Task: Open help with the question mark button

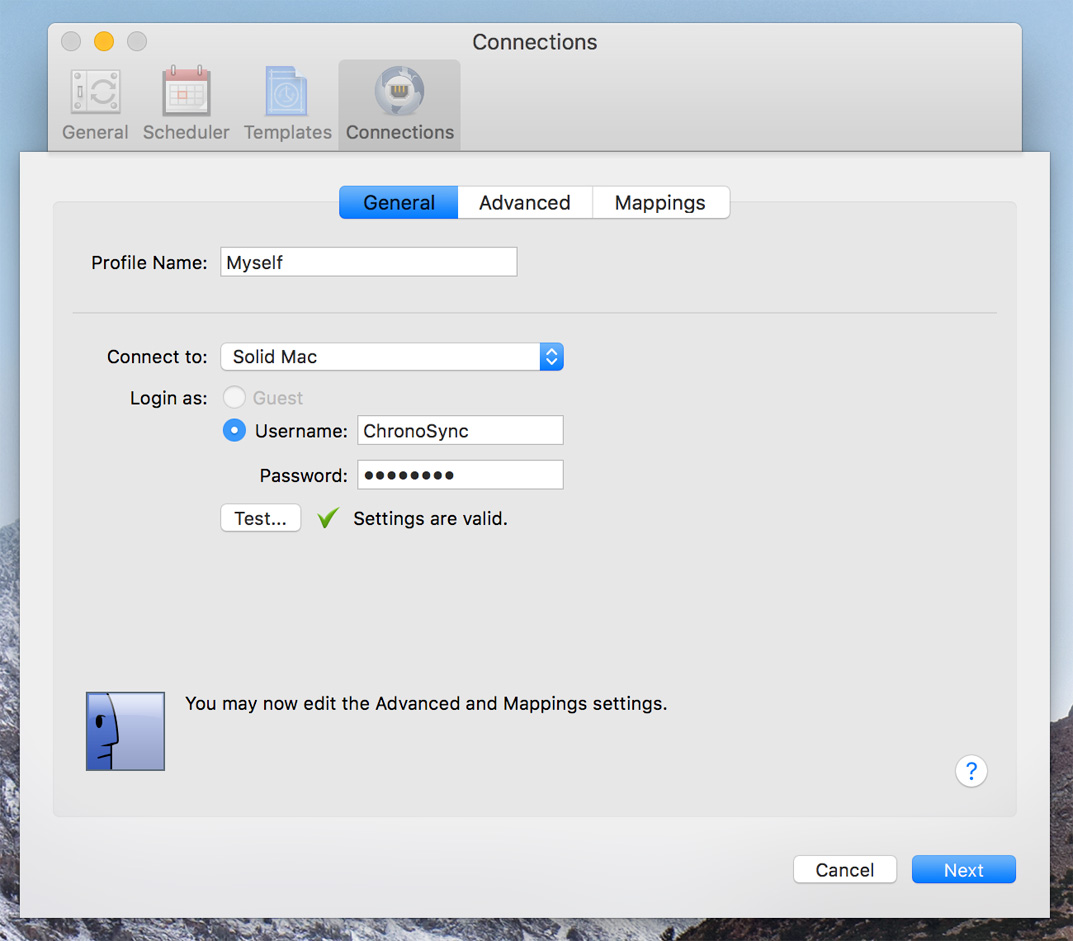Action: [x=971, y=771]
